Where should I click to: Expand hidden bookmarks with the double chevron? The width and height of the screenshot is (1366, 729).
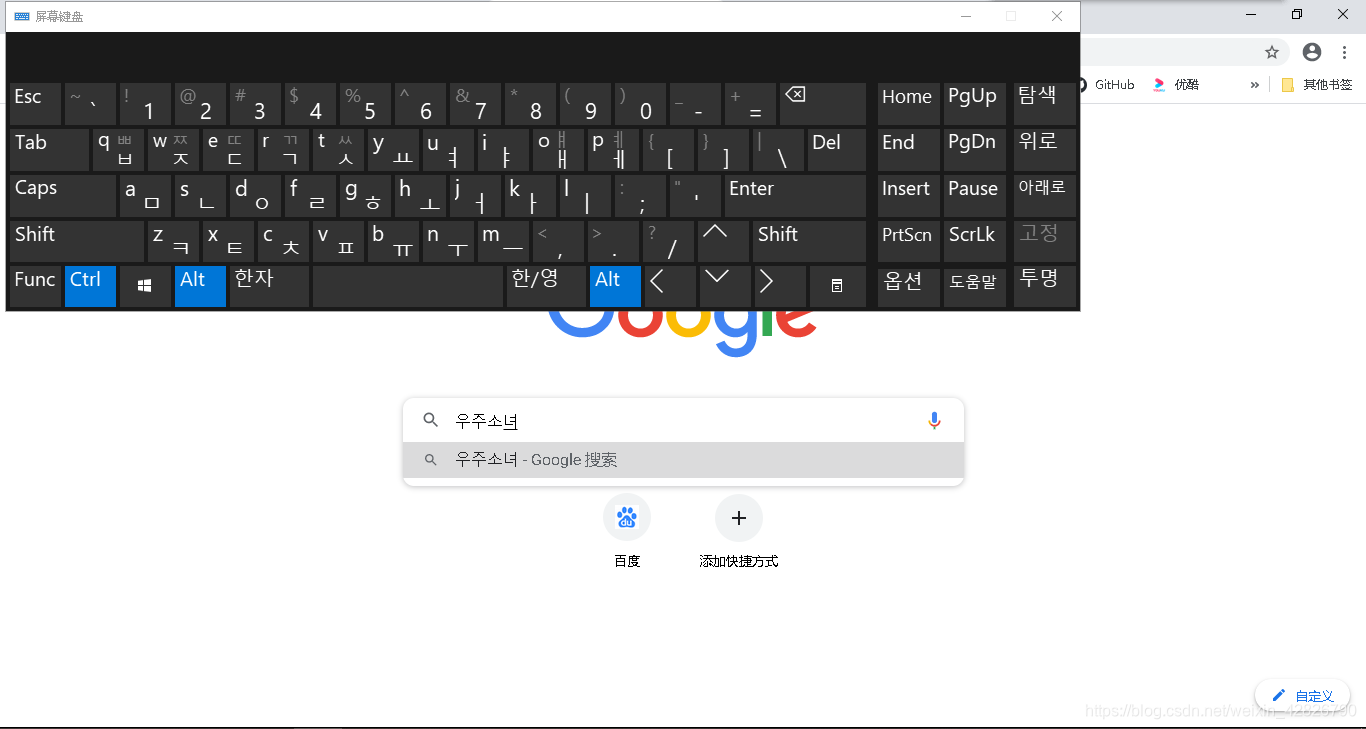click(x=1255, y=85)
